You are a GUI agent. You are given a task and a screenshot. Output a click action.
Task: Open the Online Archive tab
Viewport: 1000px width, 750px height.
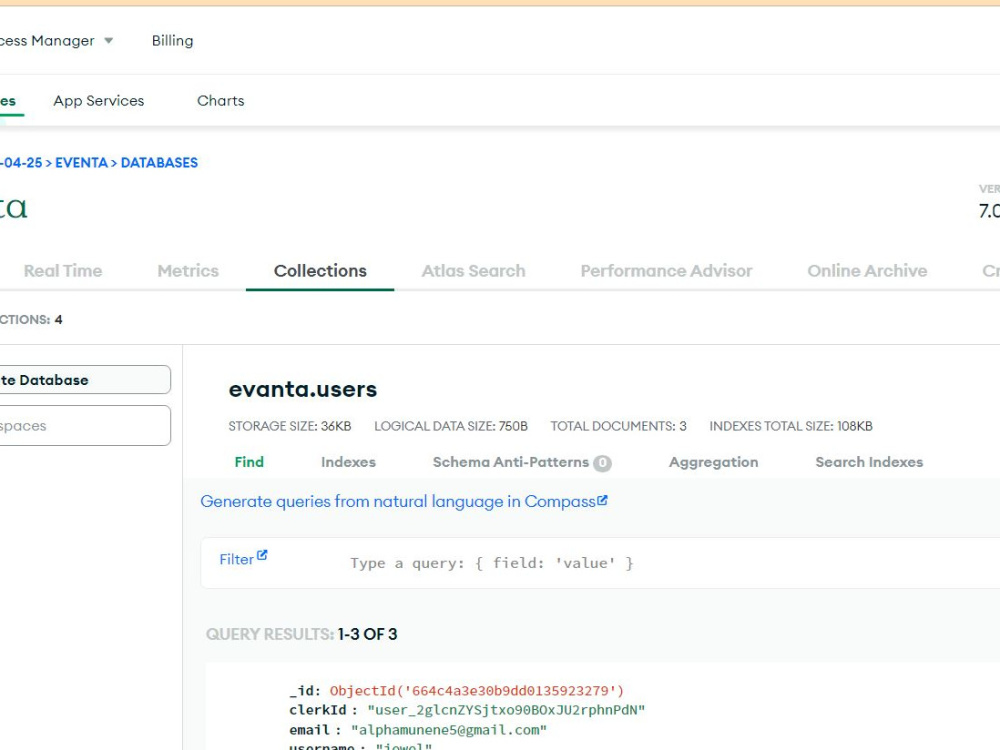(x=867, y=271)
